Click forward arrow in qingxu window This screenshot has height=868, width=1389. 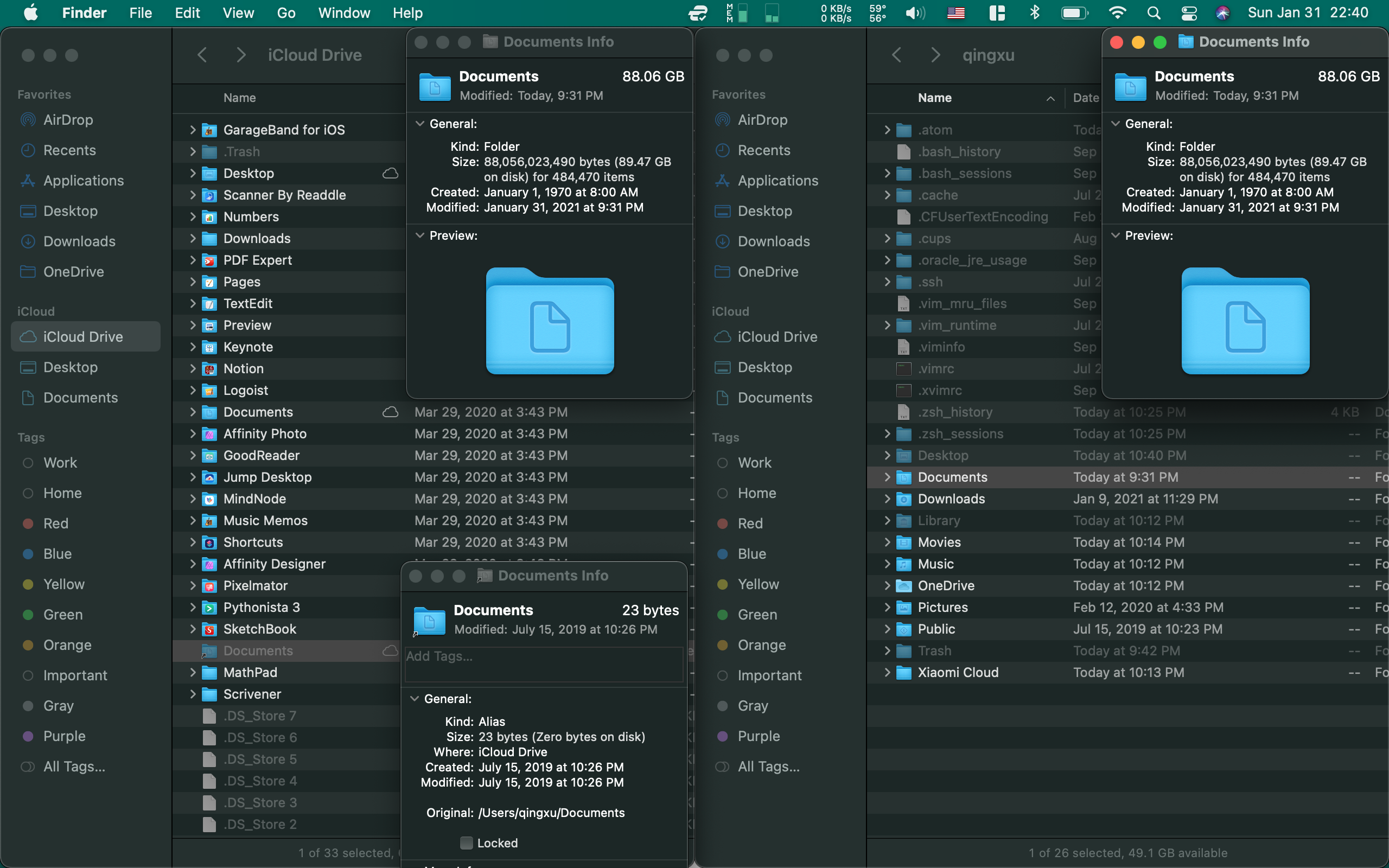935,55
